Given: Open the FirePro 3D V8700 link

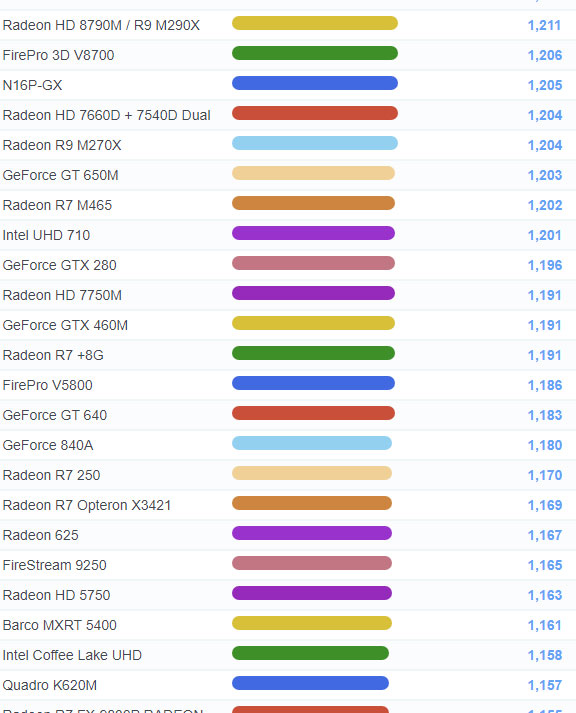Looking at the screenshot, I should 58,55.
